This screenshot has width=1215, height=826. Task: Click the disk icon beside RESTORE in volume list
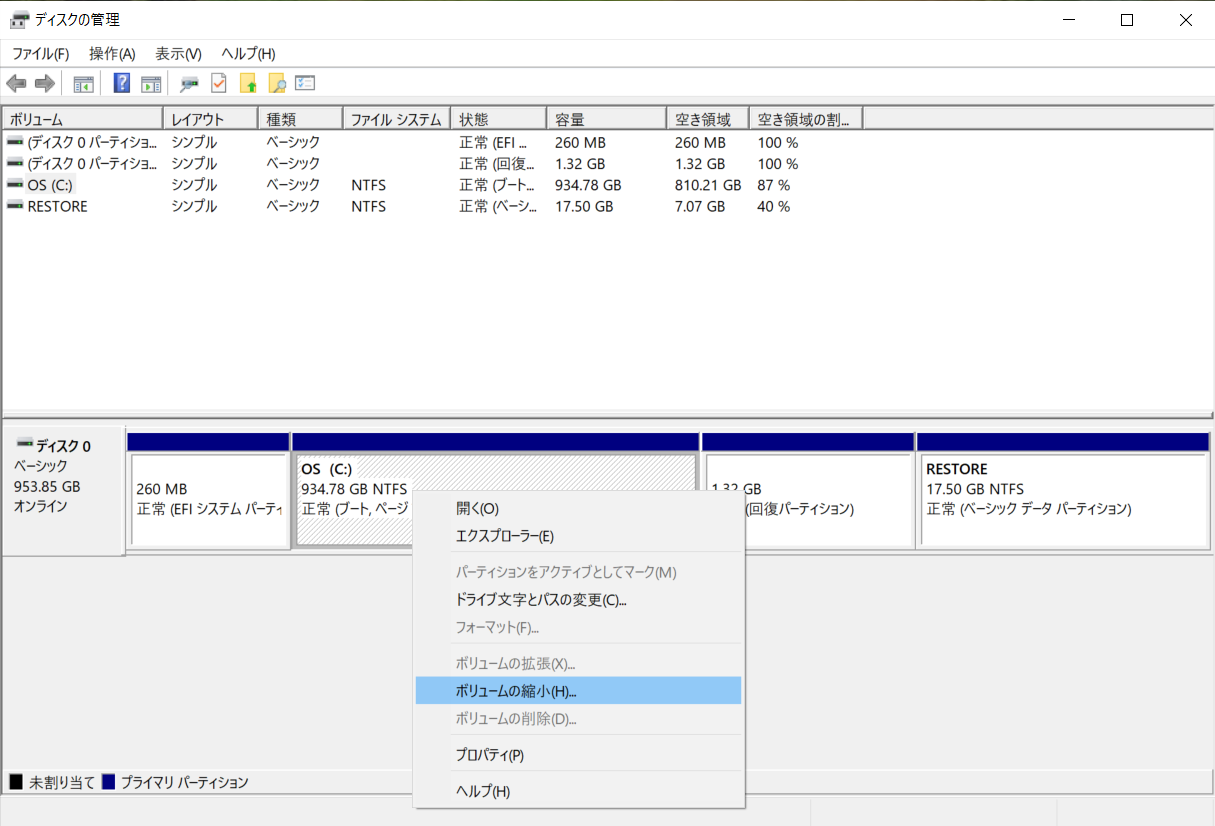(15, 206)
